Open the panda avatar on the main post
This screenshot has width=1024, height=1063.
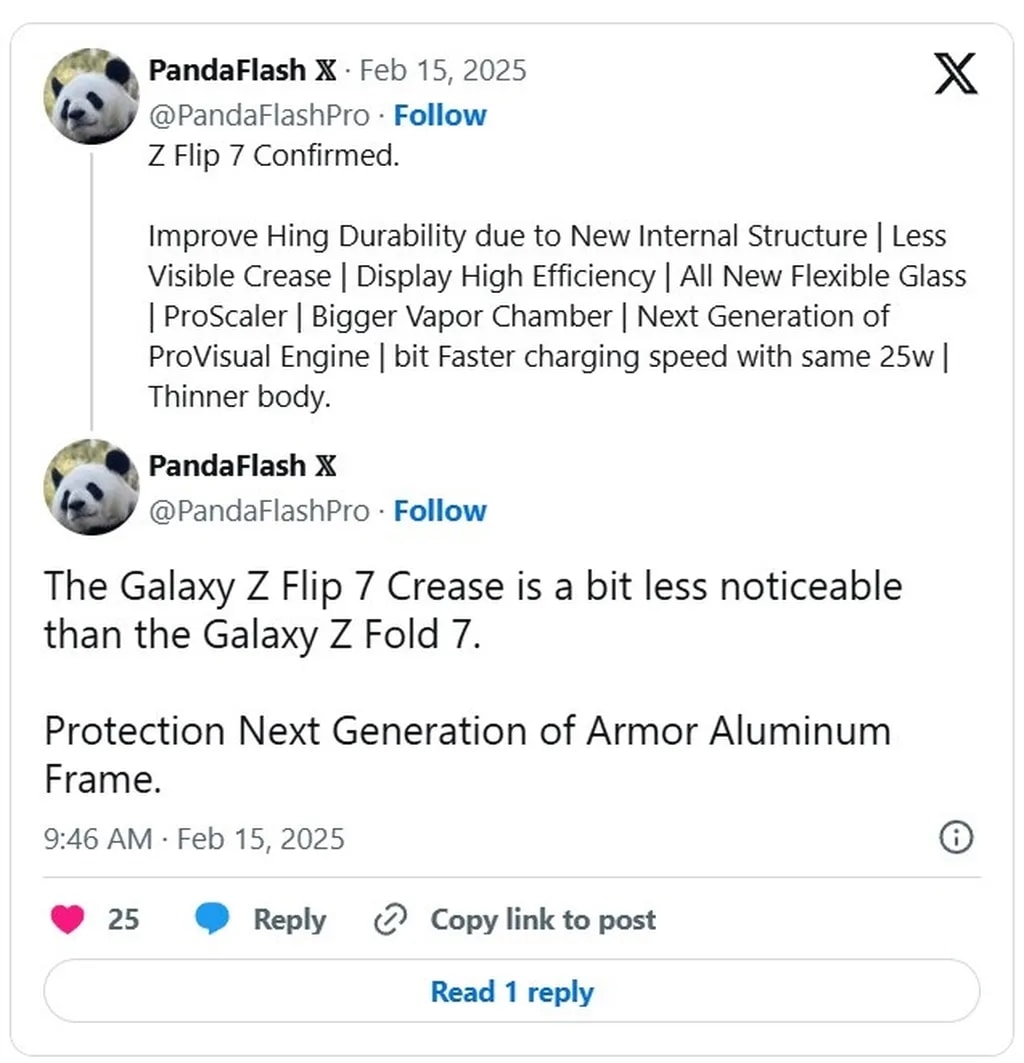pyautogui.click(x=91, y=486)
